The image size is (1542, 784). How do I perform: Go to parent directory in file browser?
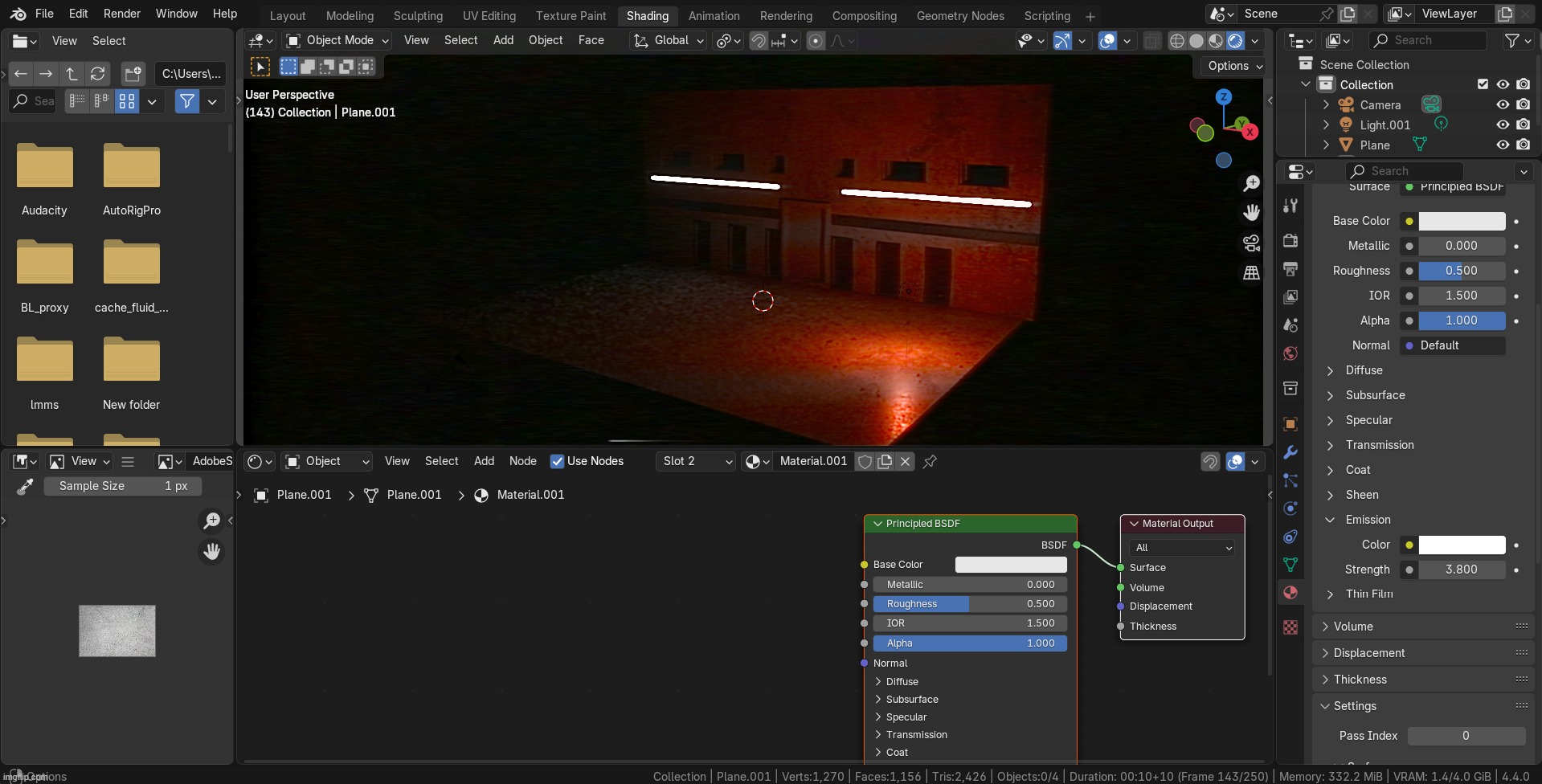pos(72,74)
